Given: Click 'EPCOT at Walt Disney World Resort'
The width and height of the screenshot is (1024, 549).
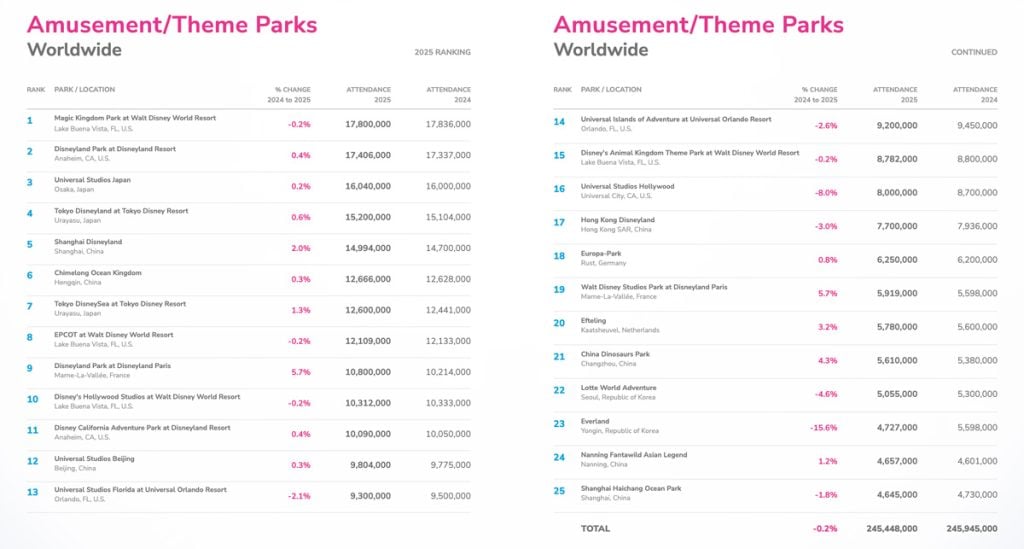Looking at the screenshot, I should 114,335.
